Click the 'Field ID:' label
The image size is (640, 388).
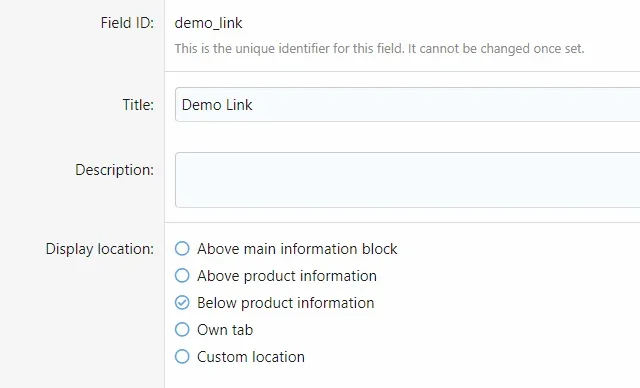[x=127, y=23]
